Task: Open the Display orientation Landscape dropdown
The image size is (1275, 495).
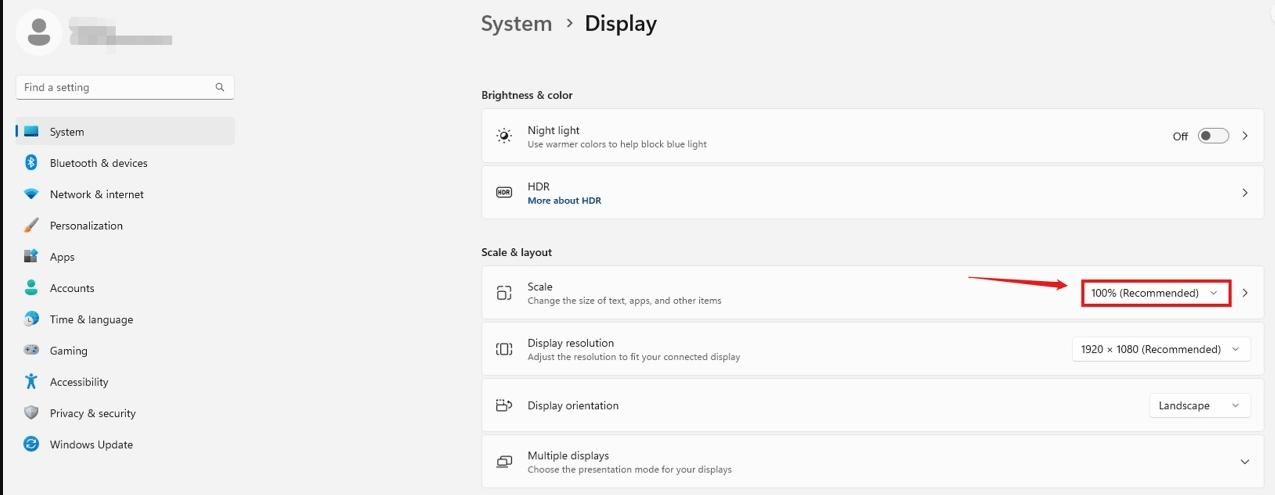Action: [1200, 405]
